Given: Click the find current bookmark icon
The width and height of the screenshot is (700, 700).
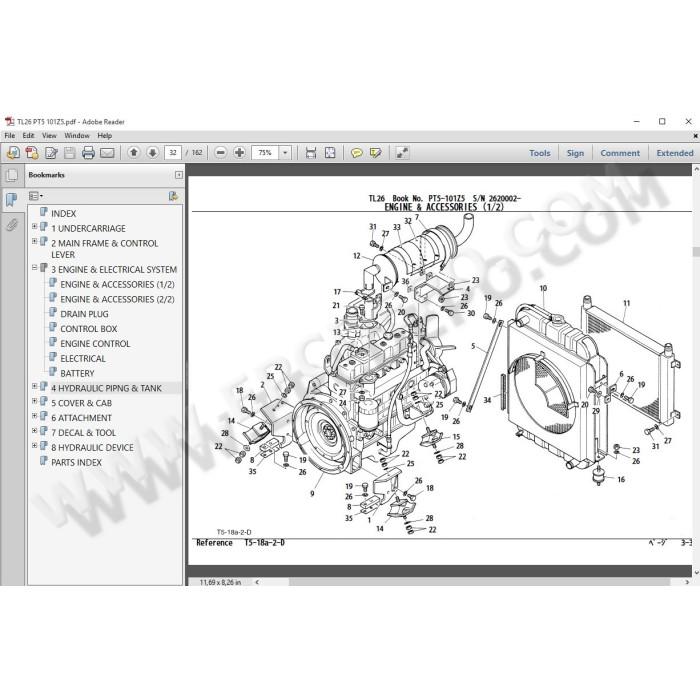Looking at the screenshot, I should tap(173, 196).
